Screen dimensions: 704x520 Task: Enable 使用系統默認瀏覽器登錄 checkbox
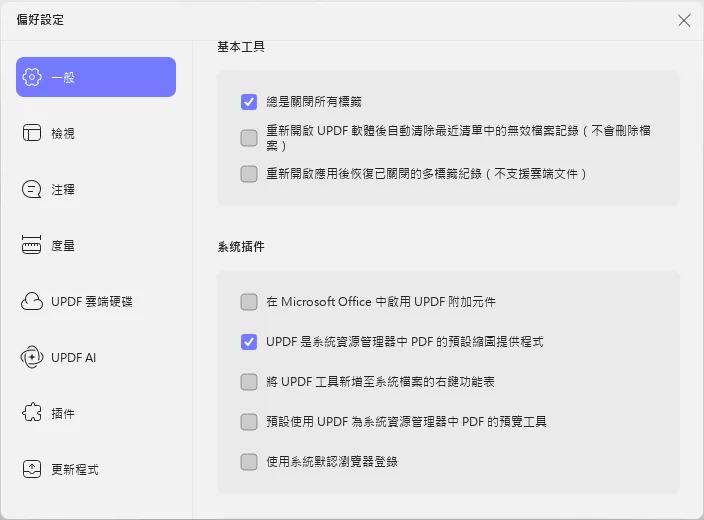[x=249, y=462]
